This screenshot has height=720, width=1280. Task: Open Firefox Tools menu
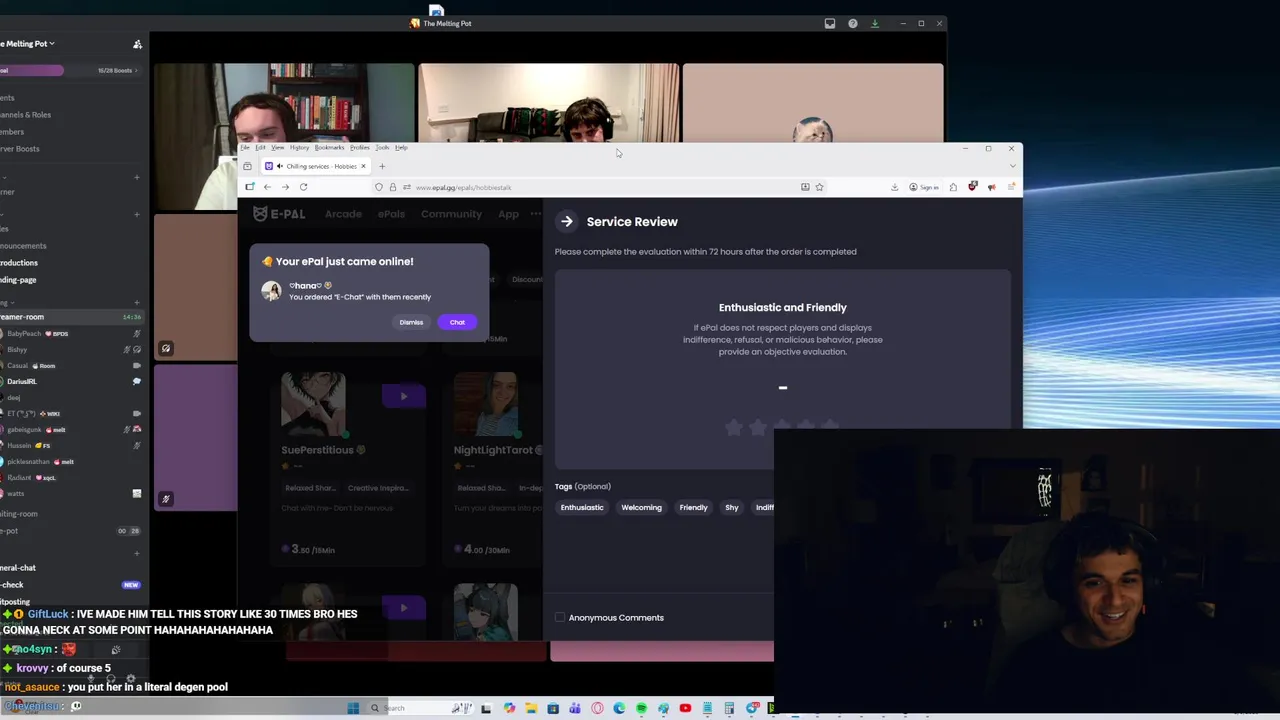382,147
